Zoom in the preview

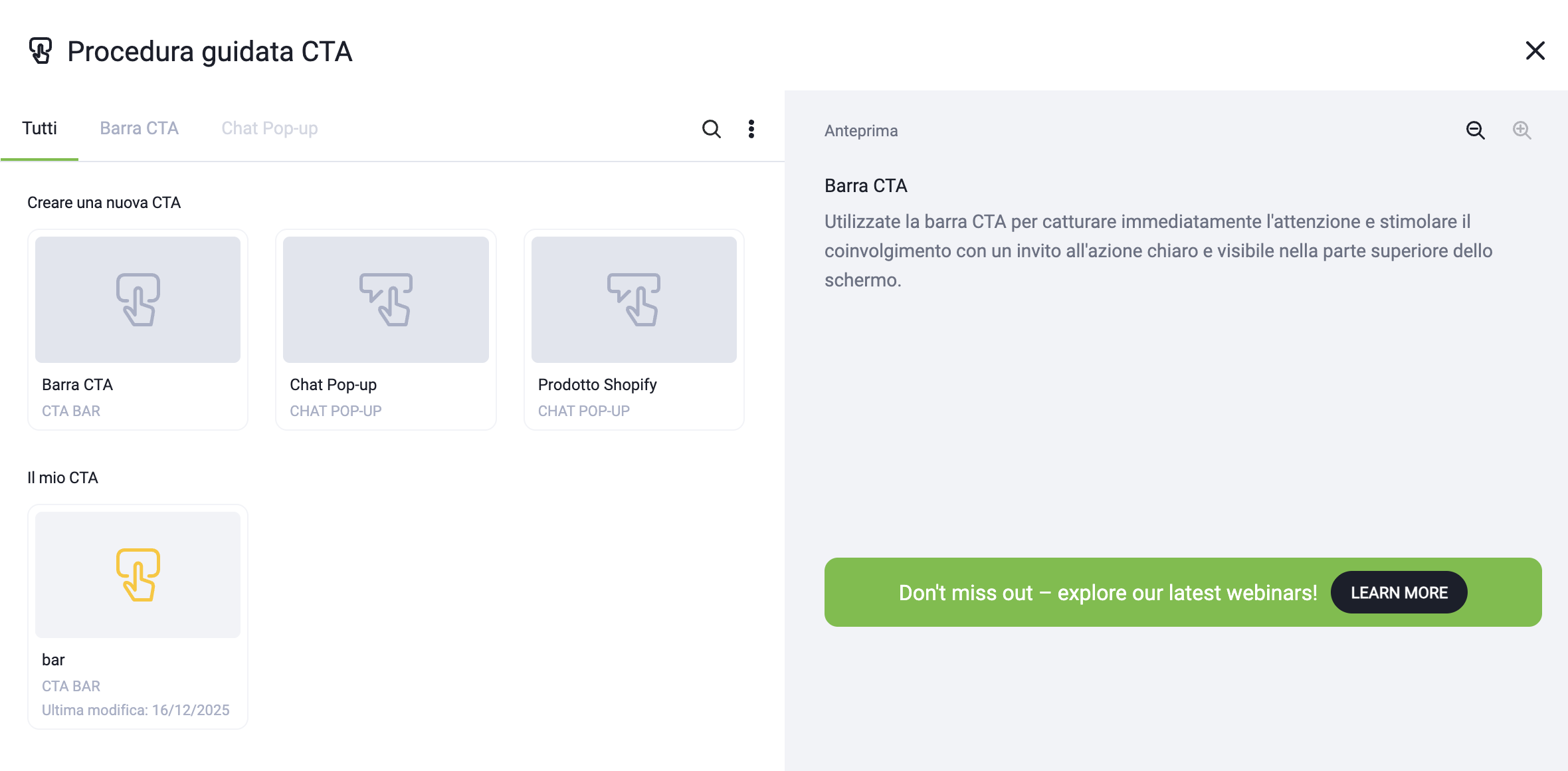click(x=1521, y=130)
